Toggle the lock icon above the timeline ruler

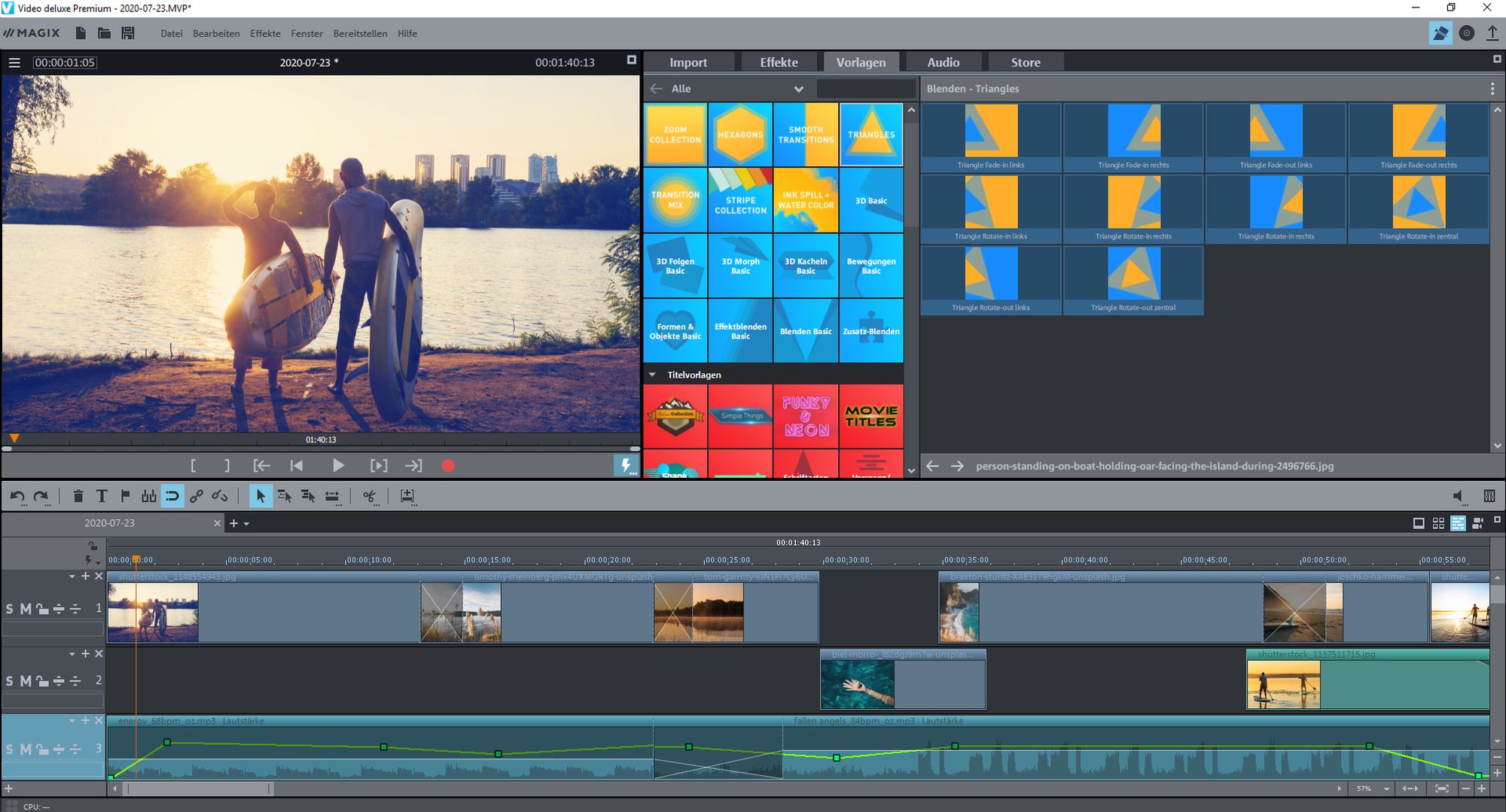(93, 546)
